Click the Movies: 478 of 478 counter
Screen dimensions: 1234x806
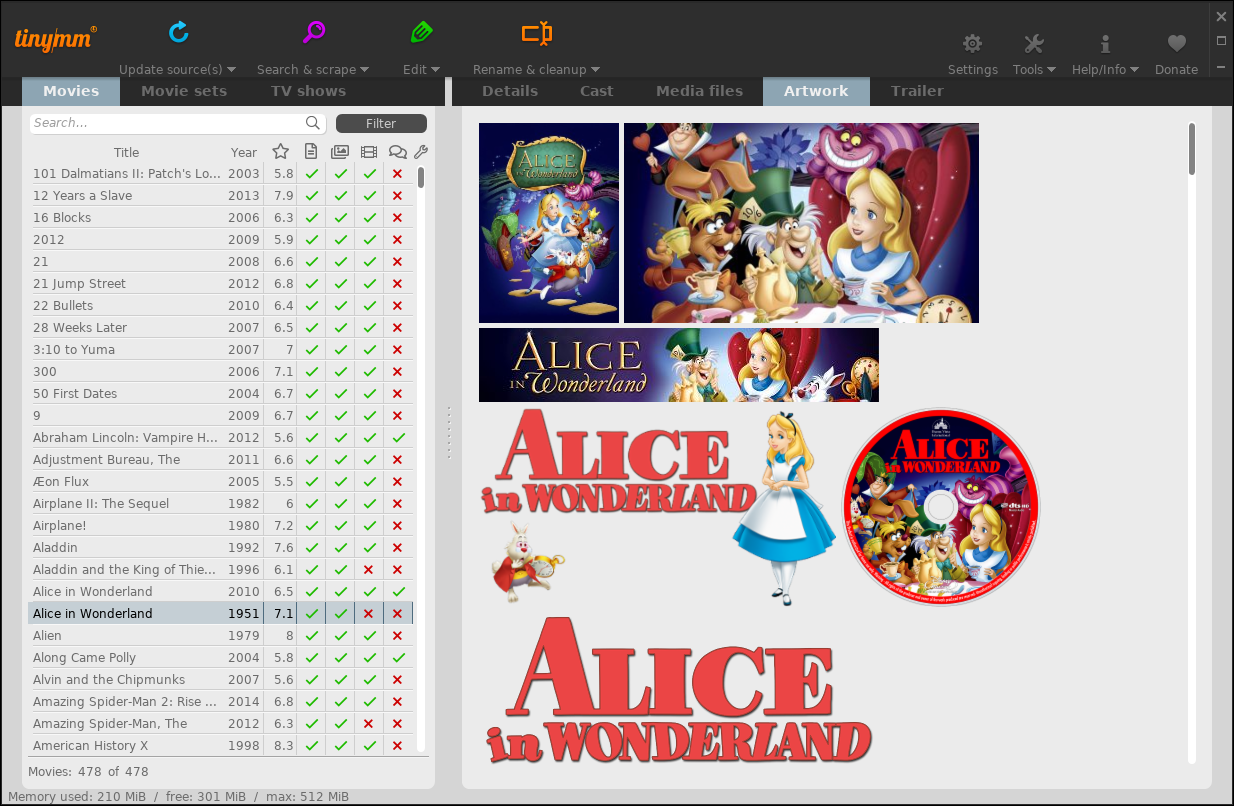point(88,772)
